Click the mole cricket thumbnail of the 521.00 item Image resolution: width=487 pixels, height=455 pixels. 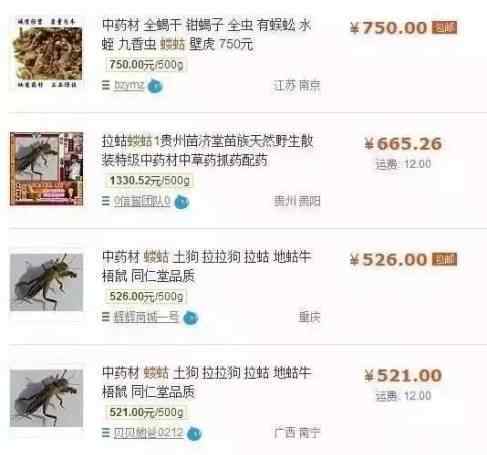click(x=46, y=398)
